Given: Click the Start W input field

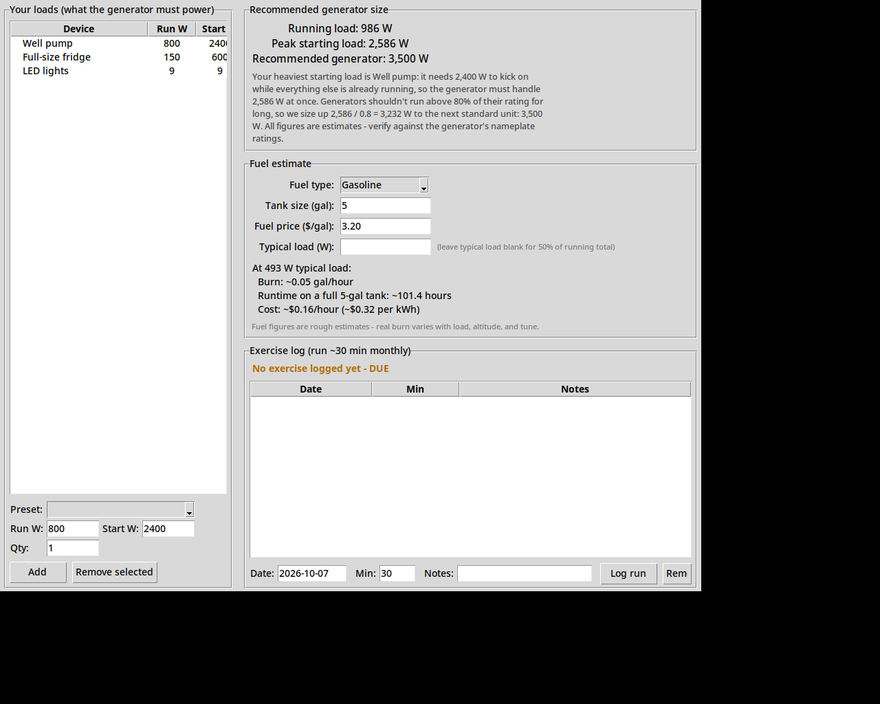Looking at the screenshot, I should click(168, 529).
